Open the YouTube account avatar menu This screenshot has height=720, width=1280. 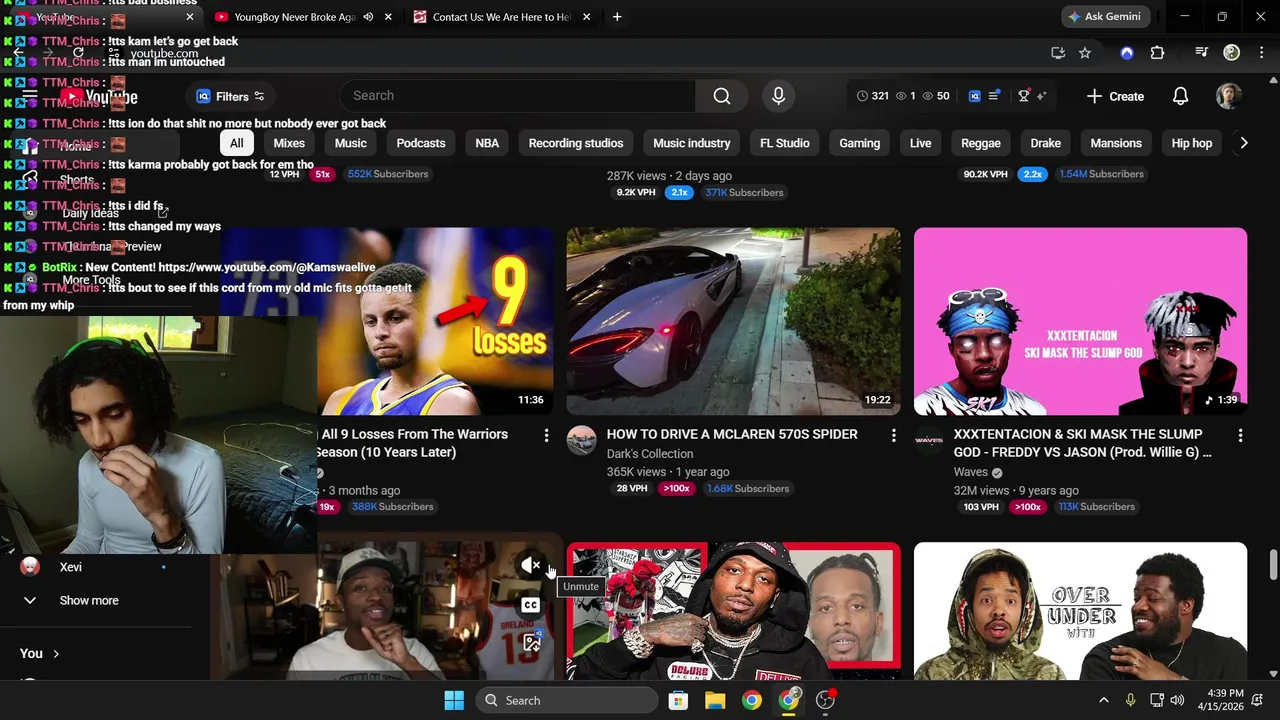pyautogui.click(x=1228, y=96)
